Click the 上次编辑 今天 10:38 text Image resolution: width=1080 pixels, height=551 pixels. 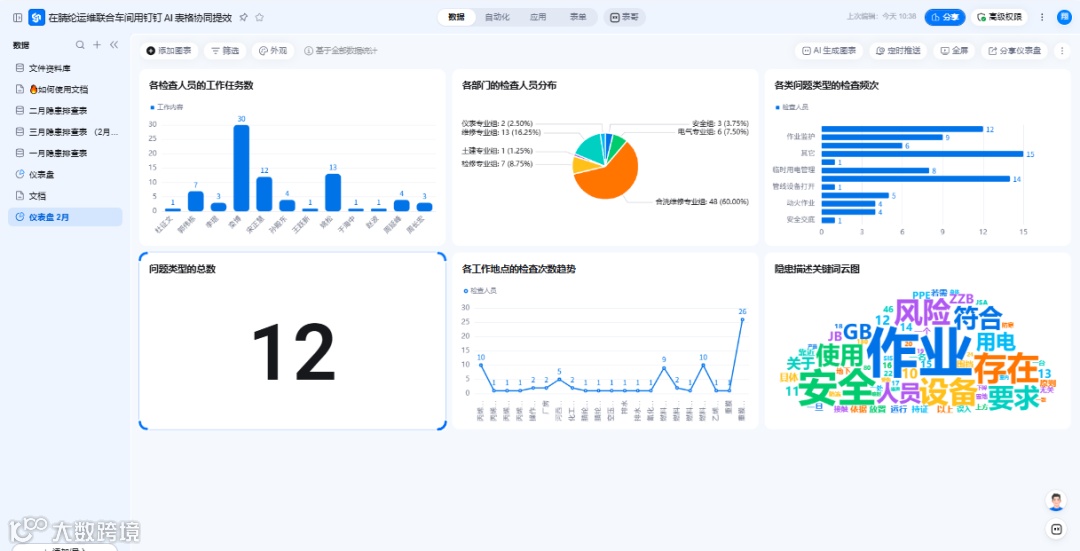[881, 17]
